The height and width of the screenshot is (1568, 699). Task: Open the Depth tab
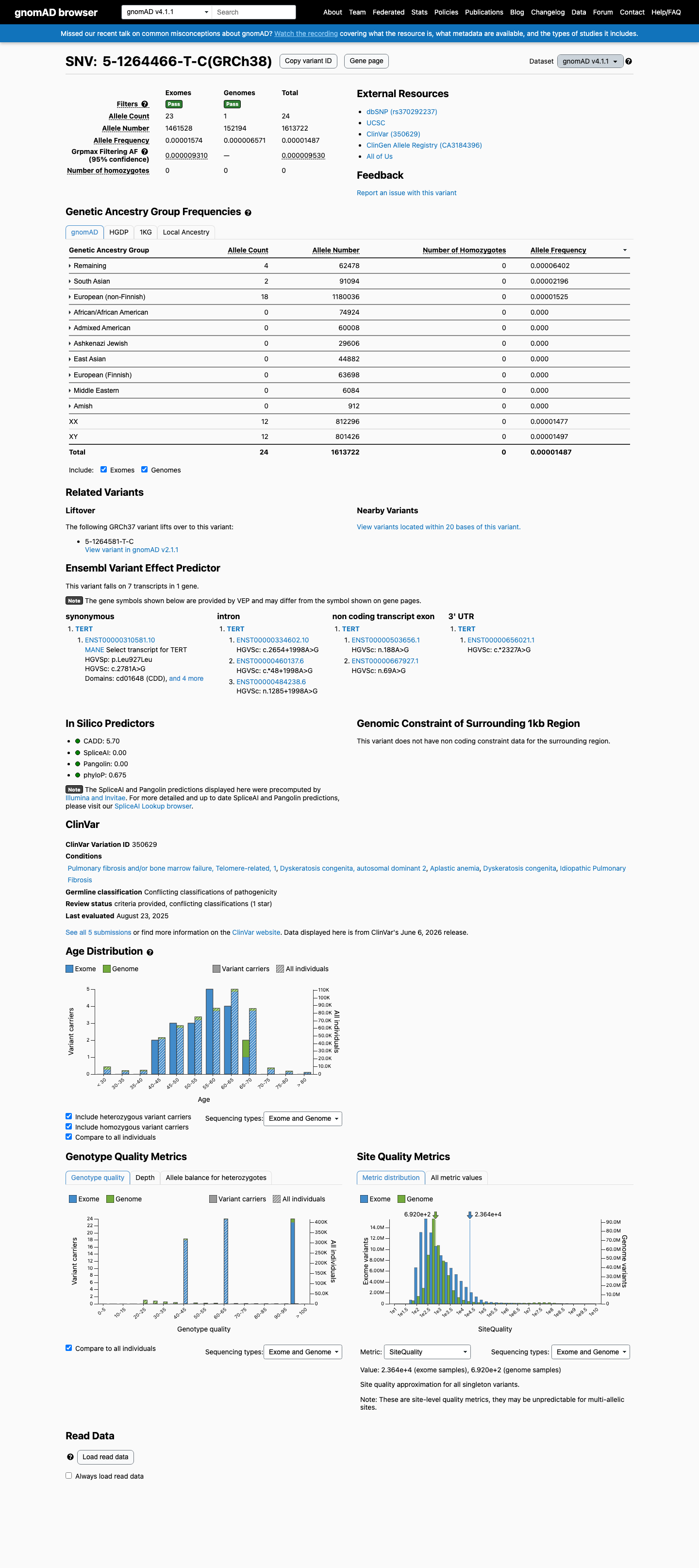pyautogui.click(x=145, y=1178)
